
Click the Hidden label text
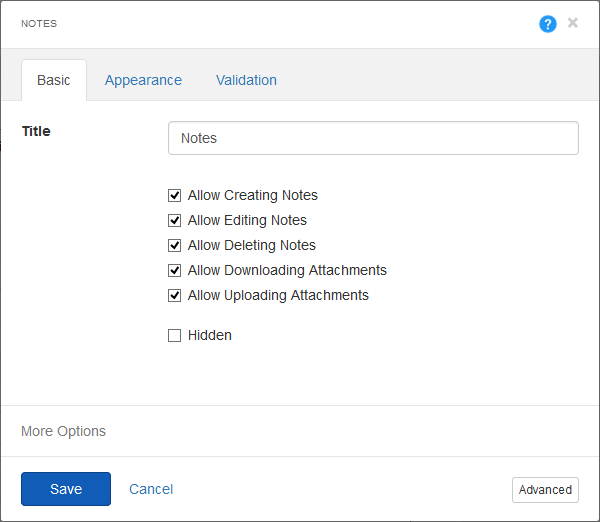pos(210,336)
